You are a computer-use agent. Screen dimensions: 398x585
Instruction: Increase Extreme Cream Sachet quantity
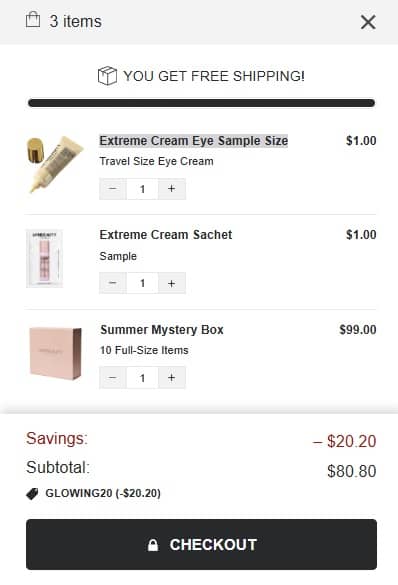[172, 284]
